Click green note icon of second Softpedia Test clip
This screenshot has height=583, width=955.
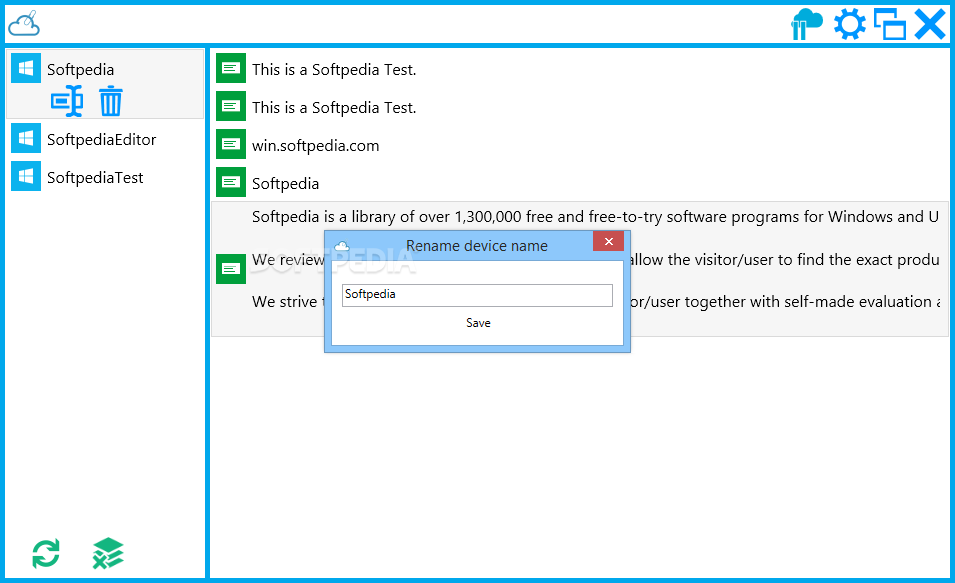click(x=231, y=106)
